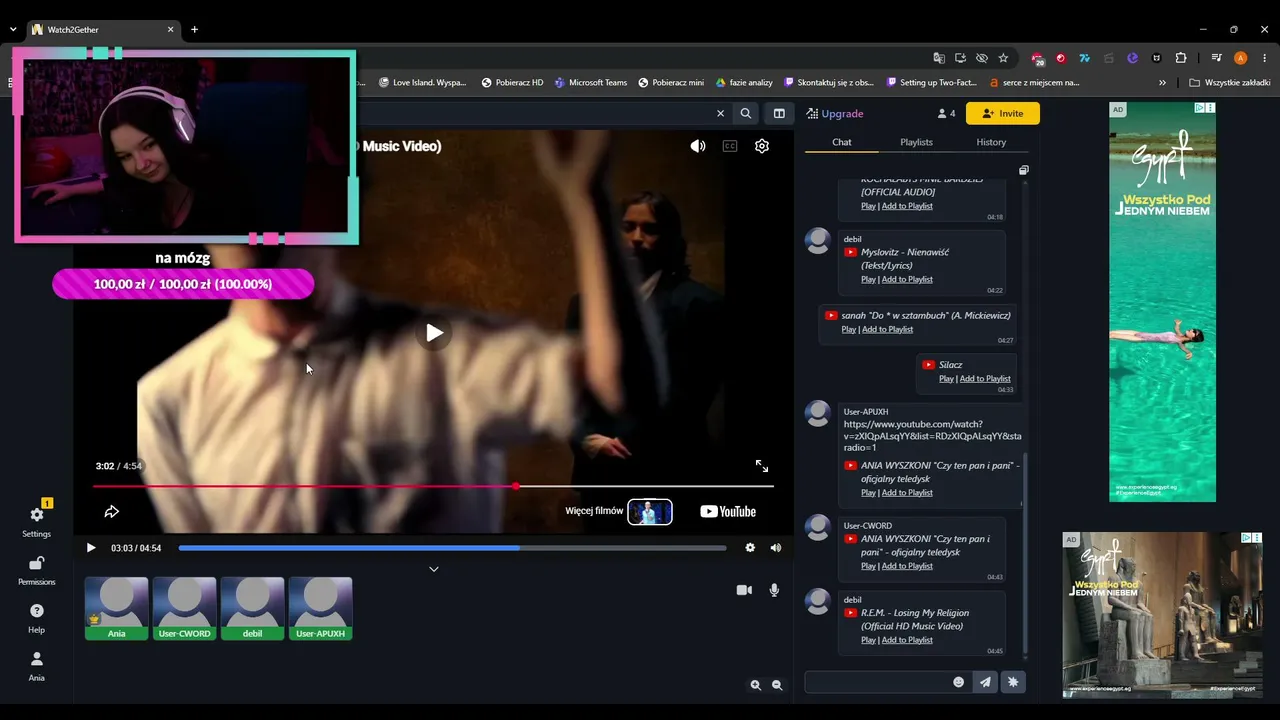Select the User-CWORD user tile
1280x720 pixels.
pyautogui.click(x=185, y=608)
